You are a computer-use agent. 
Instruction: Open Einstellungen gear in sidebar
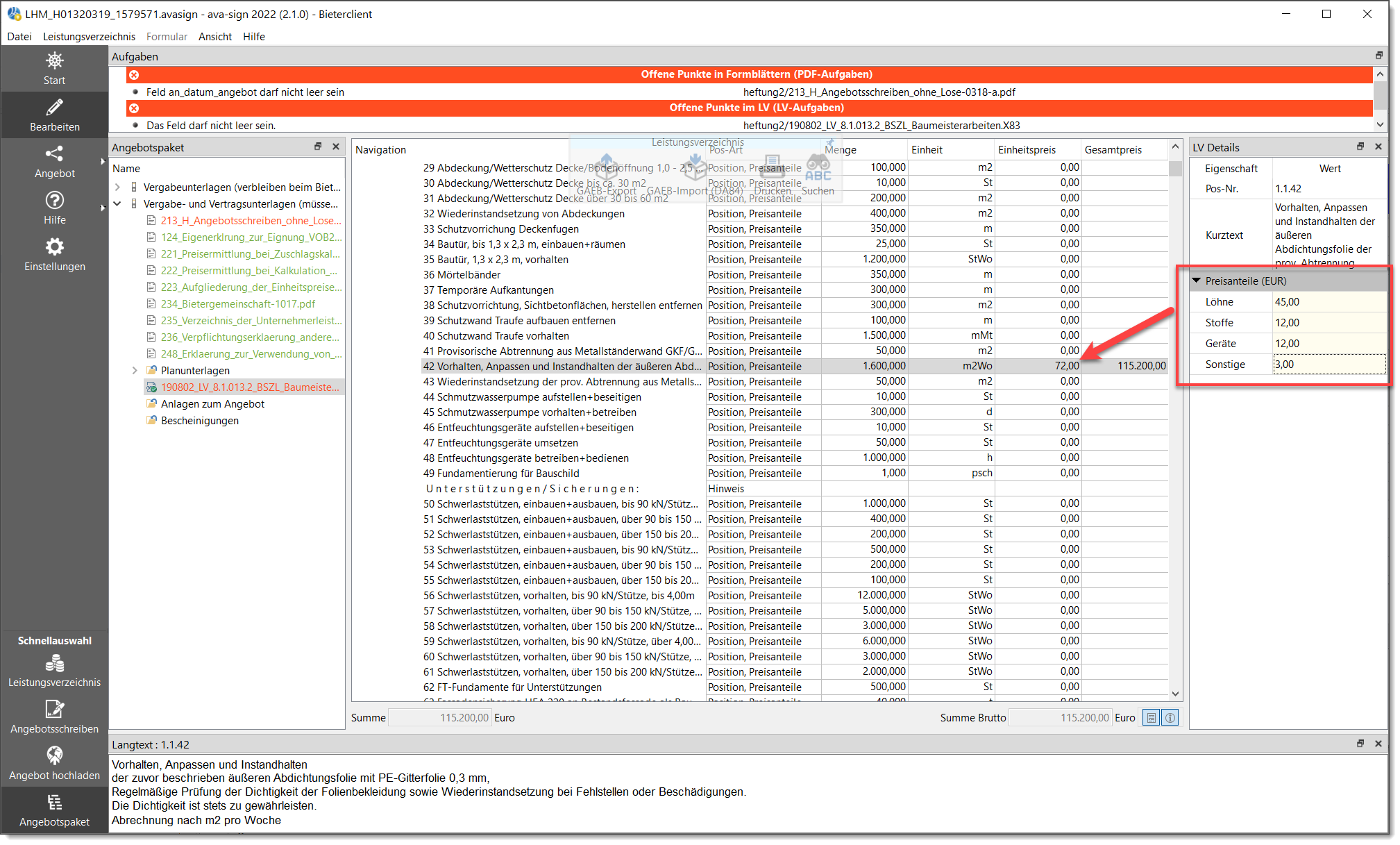pos(54,254)
